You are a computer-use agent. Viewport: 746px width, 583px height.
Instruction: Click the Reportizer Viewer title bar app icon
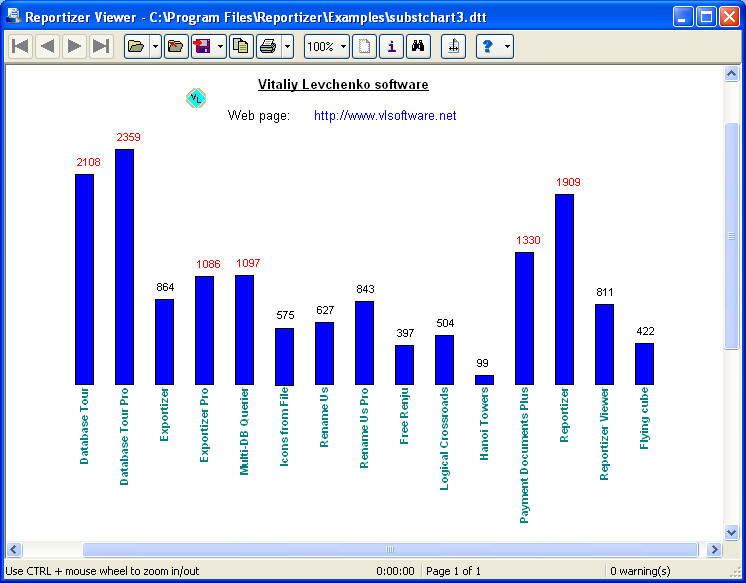[x=14, y=16]
